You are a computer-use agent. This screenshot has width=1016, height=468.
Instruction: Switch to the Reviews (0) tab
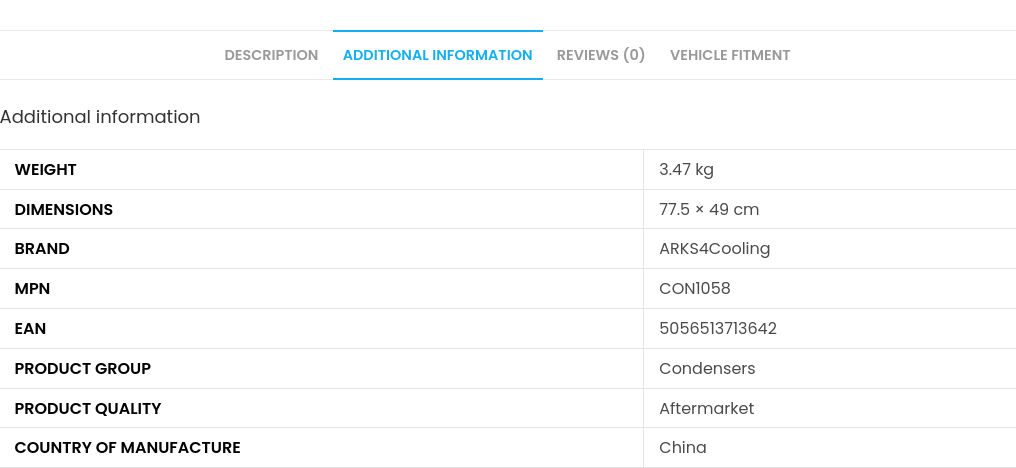click(x=601, y=56)
